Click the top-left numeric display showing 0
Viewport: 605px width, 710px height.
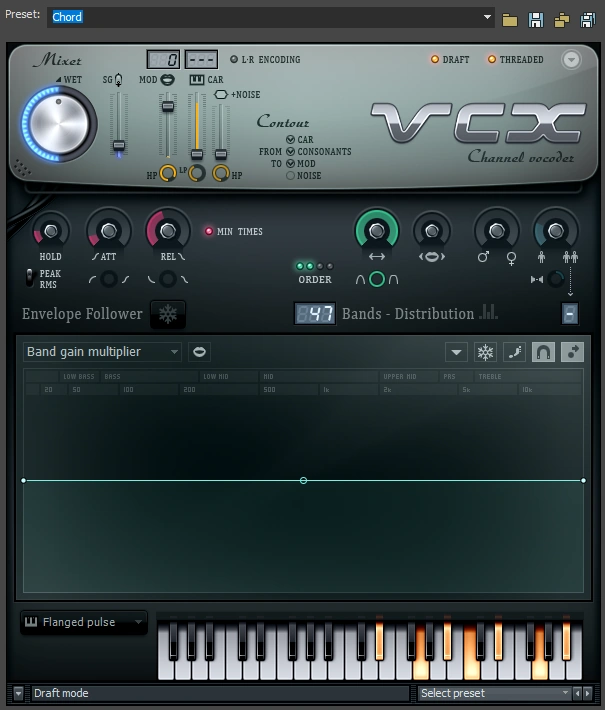tap(163, 59)
